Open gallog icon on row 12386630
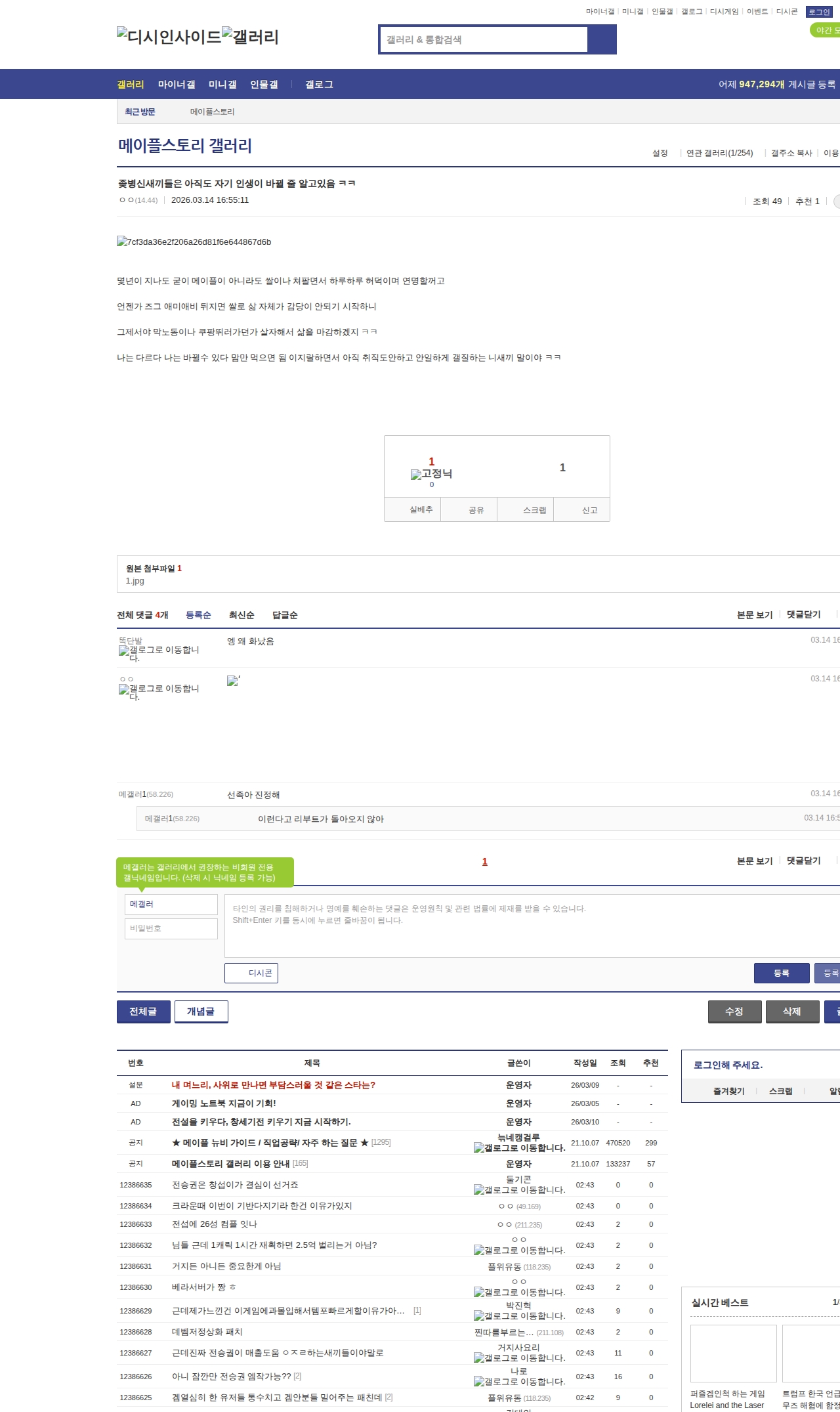 coord(520,1292)
